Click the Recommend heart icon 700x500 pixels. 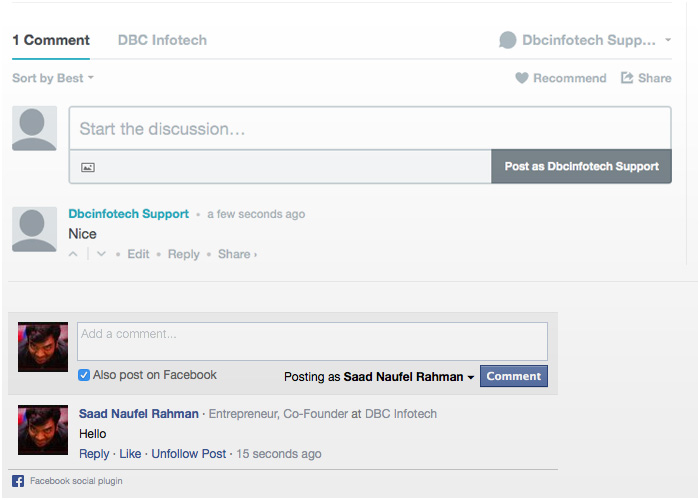click(521, 78)
